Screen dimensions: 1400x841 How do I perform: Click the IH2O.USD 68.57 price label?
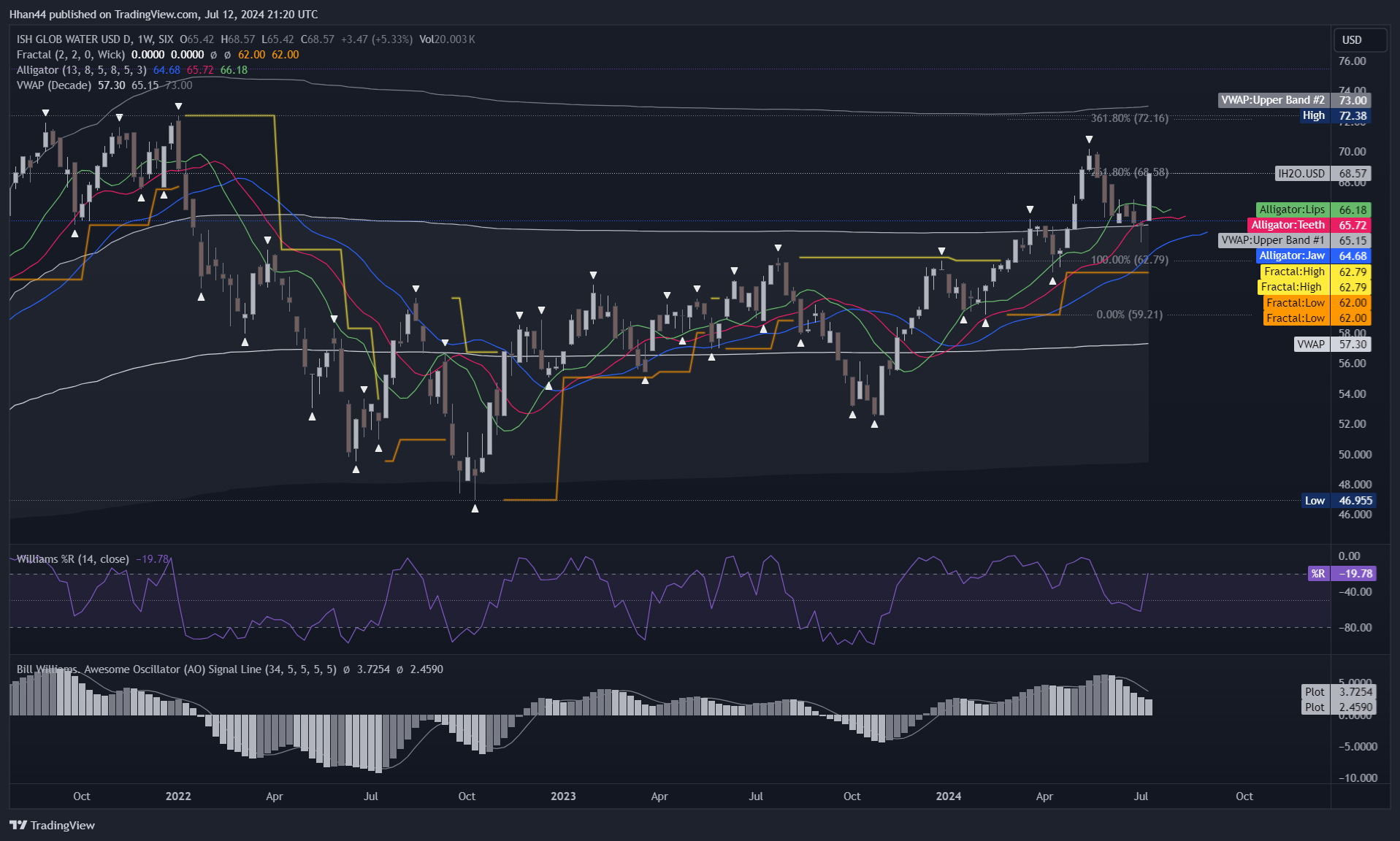[x=1323, y=174]
